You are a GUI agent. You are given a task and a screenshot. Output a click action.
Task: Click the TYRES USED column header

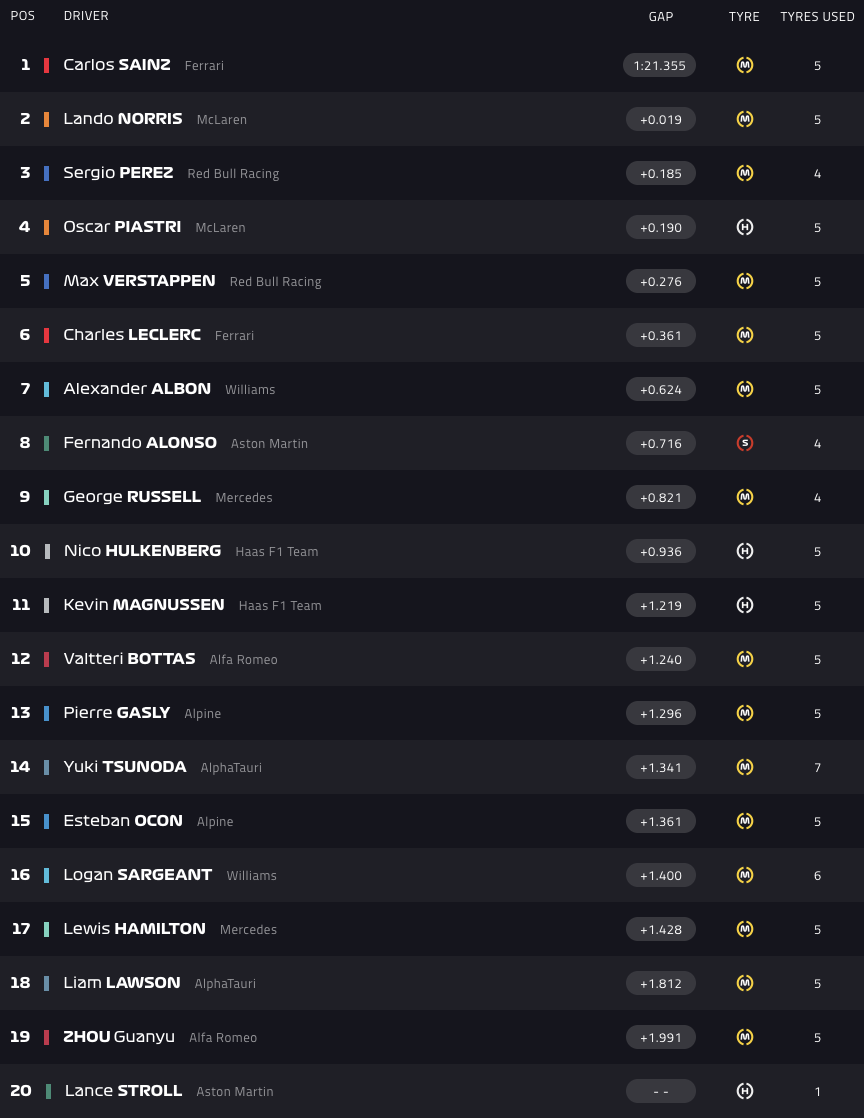tap(817, 16)
